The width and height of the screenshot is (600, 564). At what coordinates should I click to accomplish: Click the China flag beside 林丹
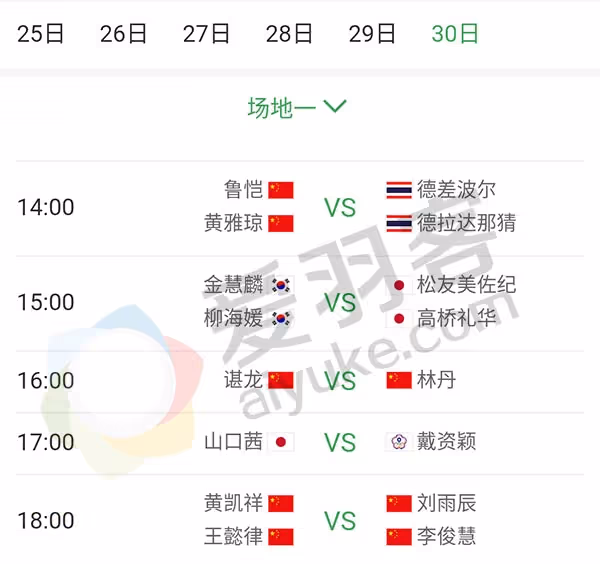pyautogui.click(x=399, y=380)
